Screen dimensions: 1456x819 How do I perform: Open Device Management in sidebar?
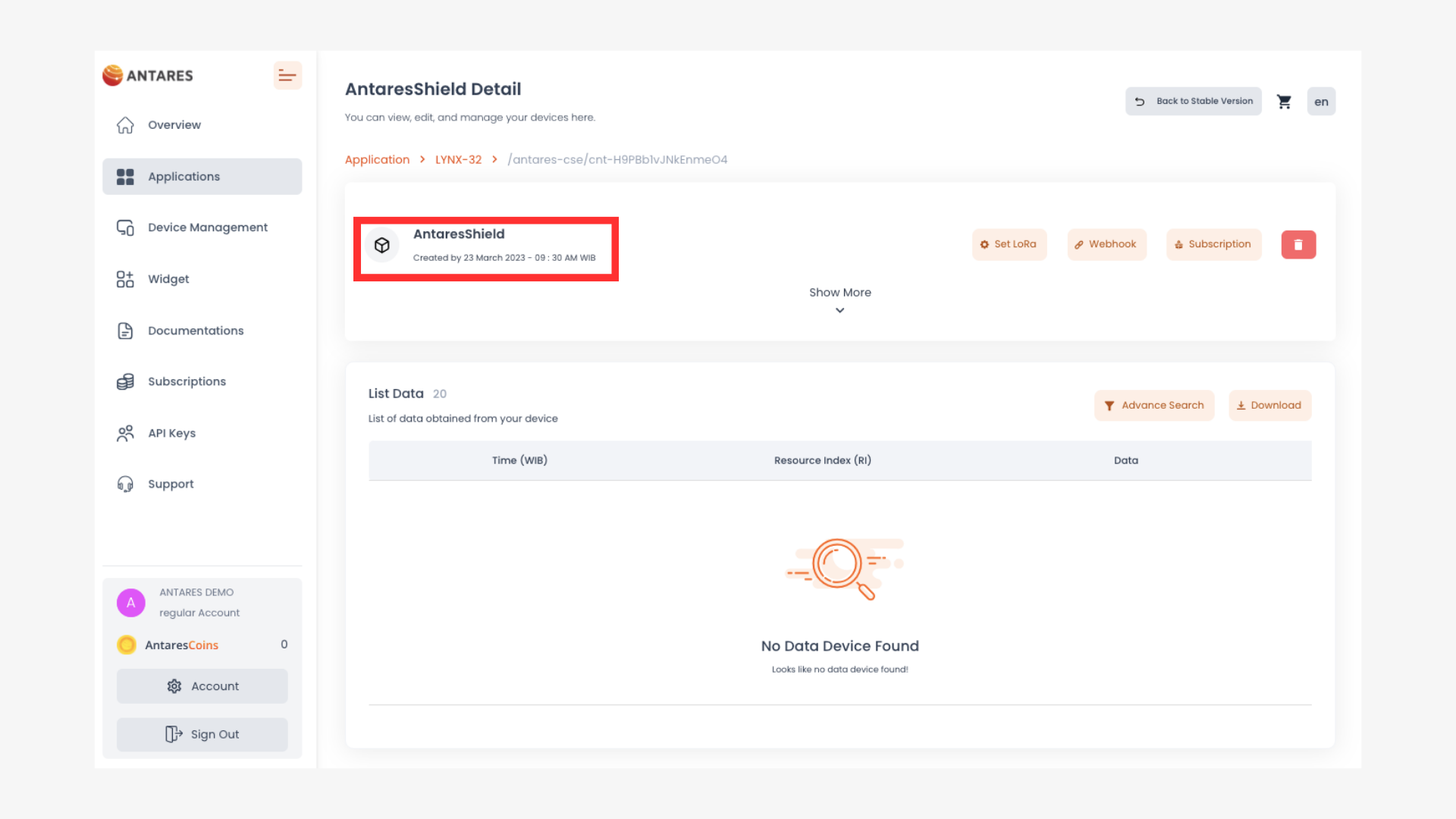coord(207,227)
